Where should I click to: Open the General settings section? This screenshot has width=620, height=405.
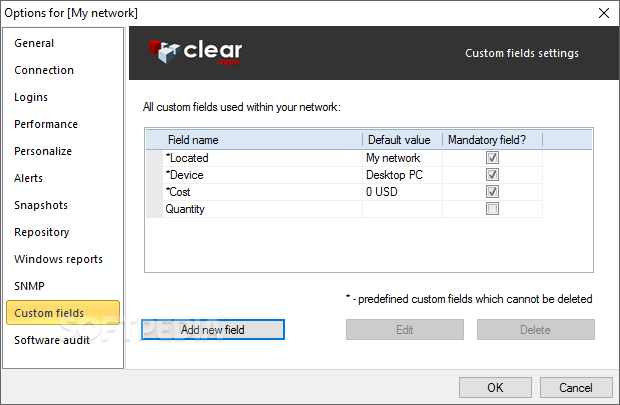tap(34, 43)
